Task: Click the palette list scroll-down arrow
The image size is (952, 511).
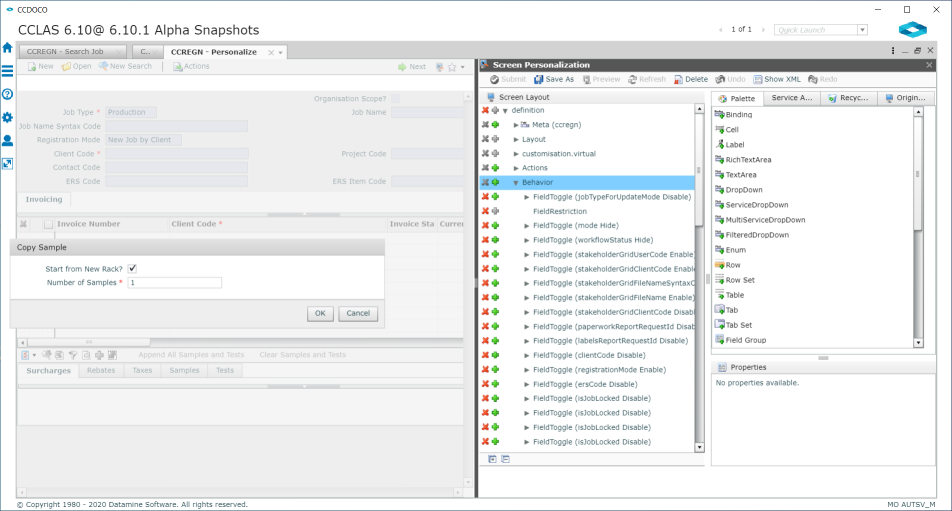Action: (x=918, y=343)
